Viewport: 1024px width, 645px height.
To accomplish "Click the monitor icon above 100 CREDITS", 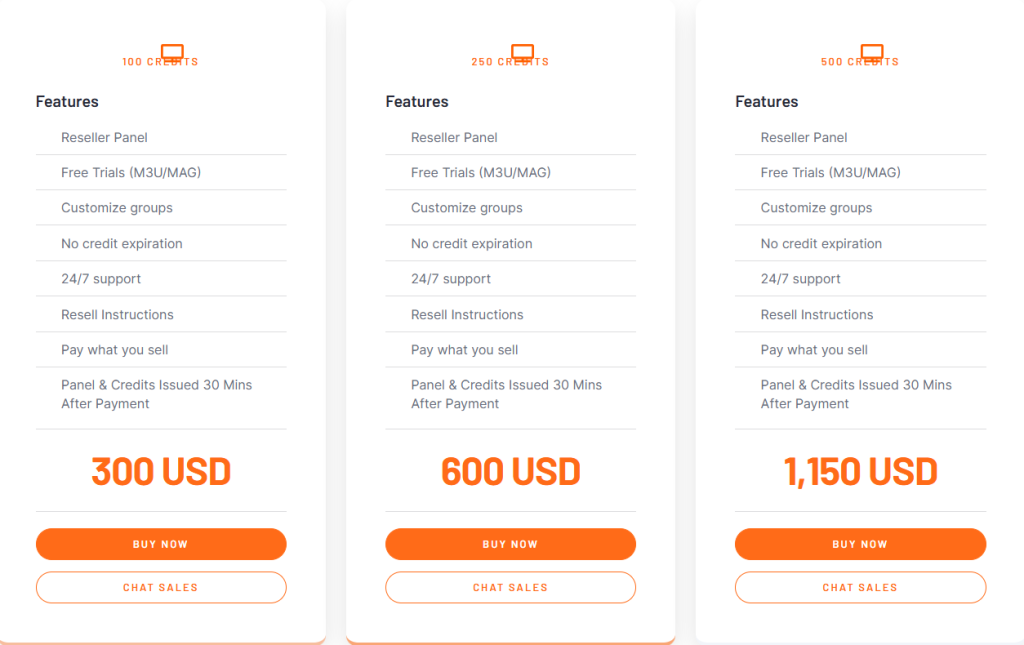I will click(x=170, y=53).
